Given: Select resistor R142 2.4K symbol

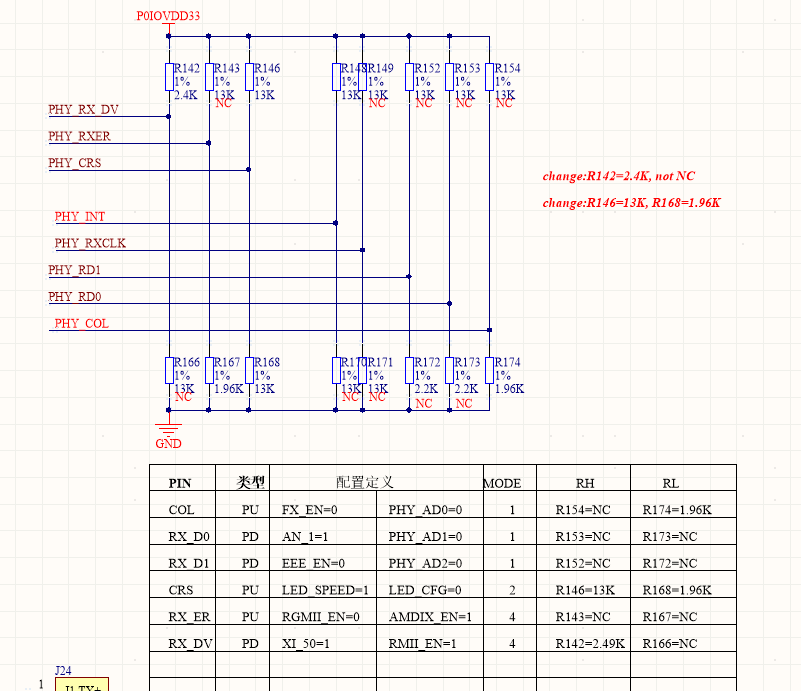Looking at the screenshot, I should 169,77.
